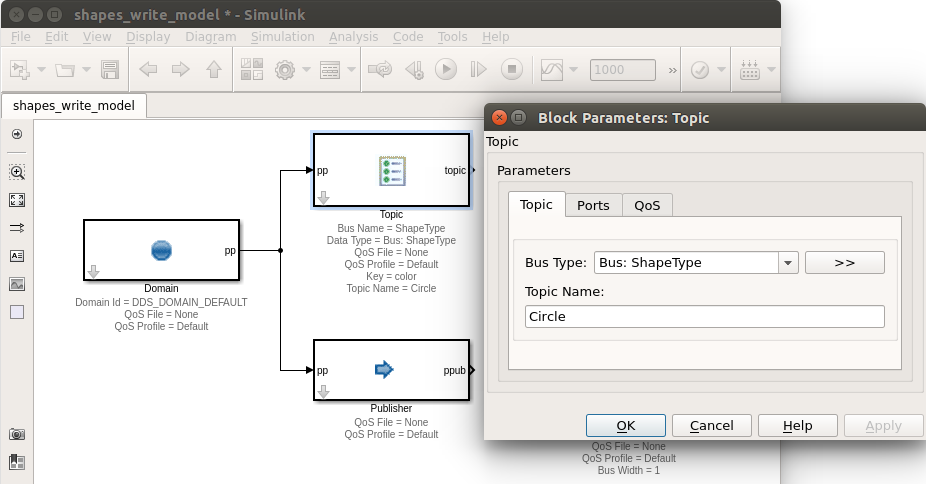
Task: Open the File menu
Action: (21, 37)
